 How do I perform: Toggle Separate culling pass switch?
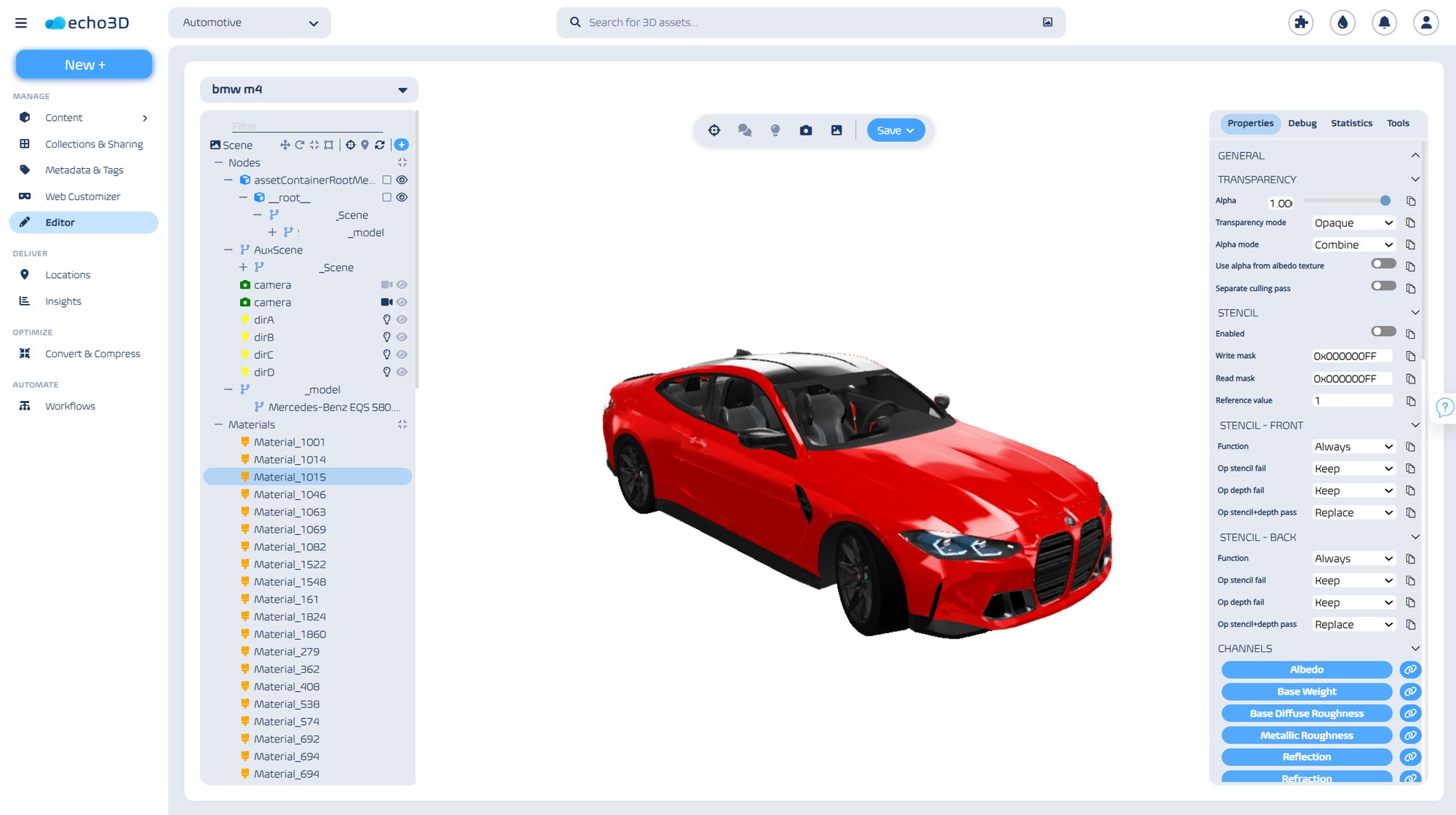coord(1383,286)
